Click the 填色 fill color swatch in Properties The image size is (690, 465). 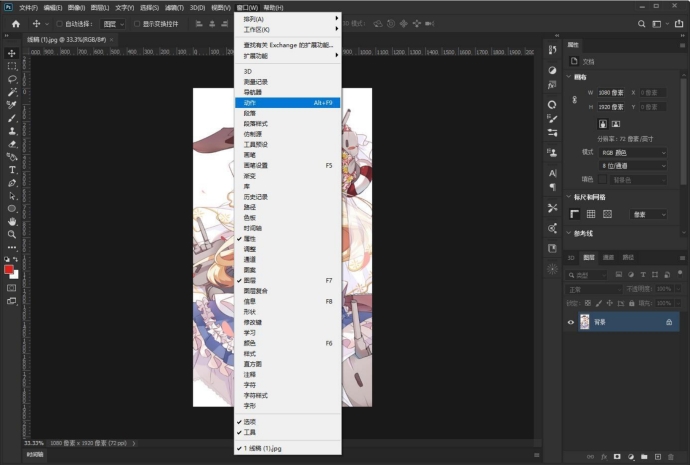pyautogui.click(x=602, y=179)
